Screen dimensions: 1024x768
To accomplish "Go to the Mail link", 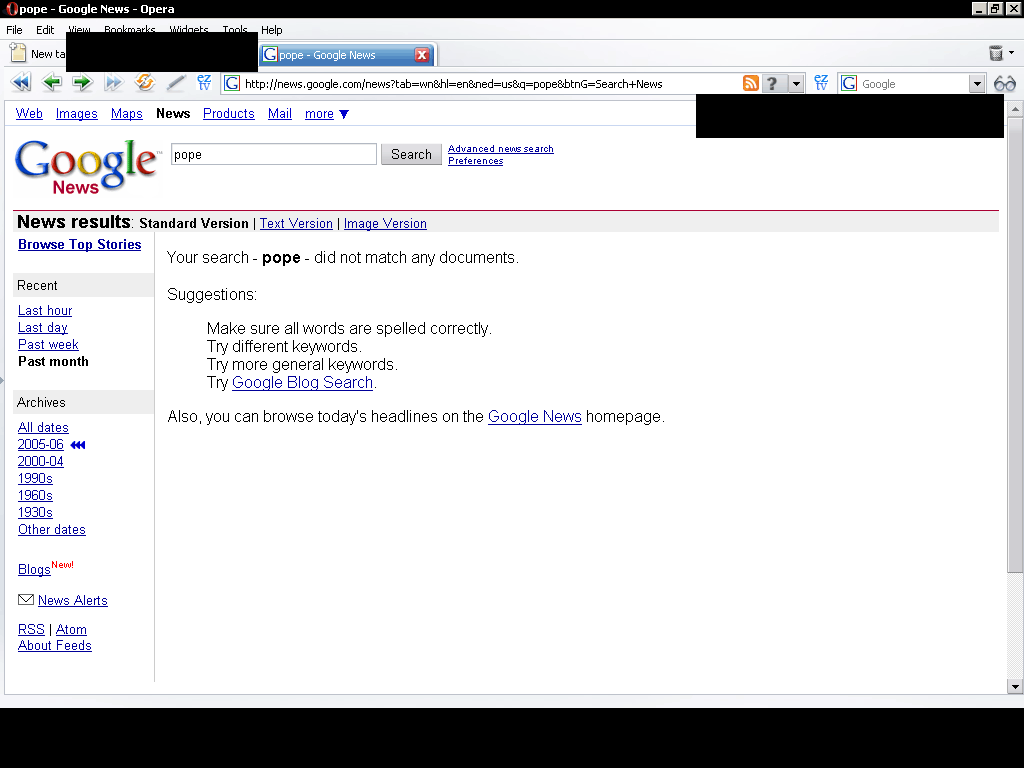I will (x=280, y=114).
